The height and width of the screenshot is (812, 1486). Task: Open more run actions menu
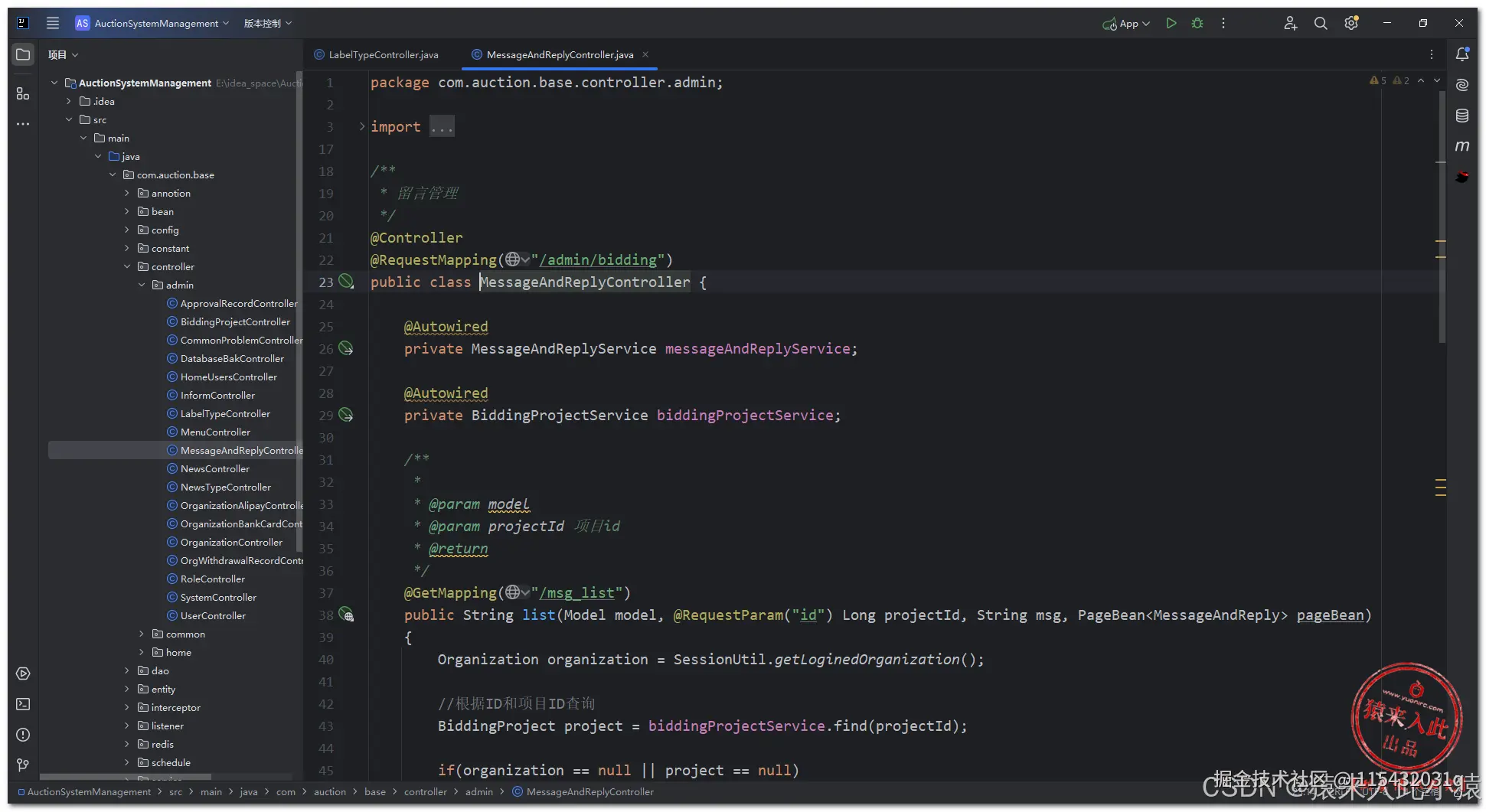pos(1223,23)
